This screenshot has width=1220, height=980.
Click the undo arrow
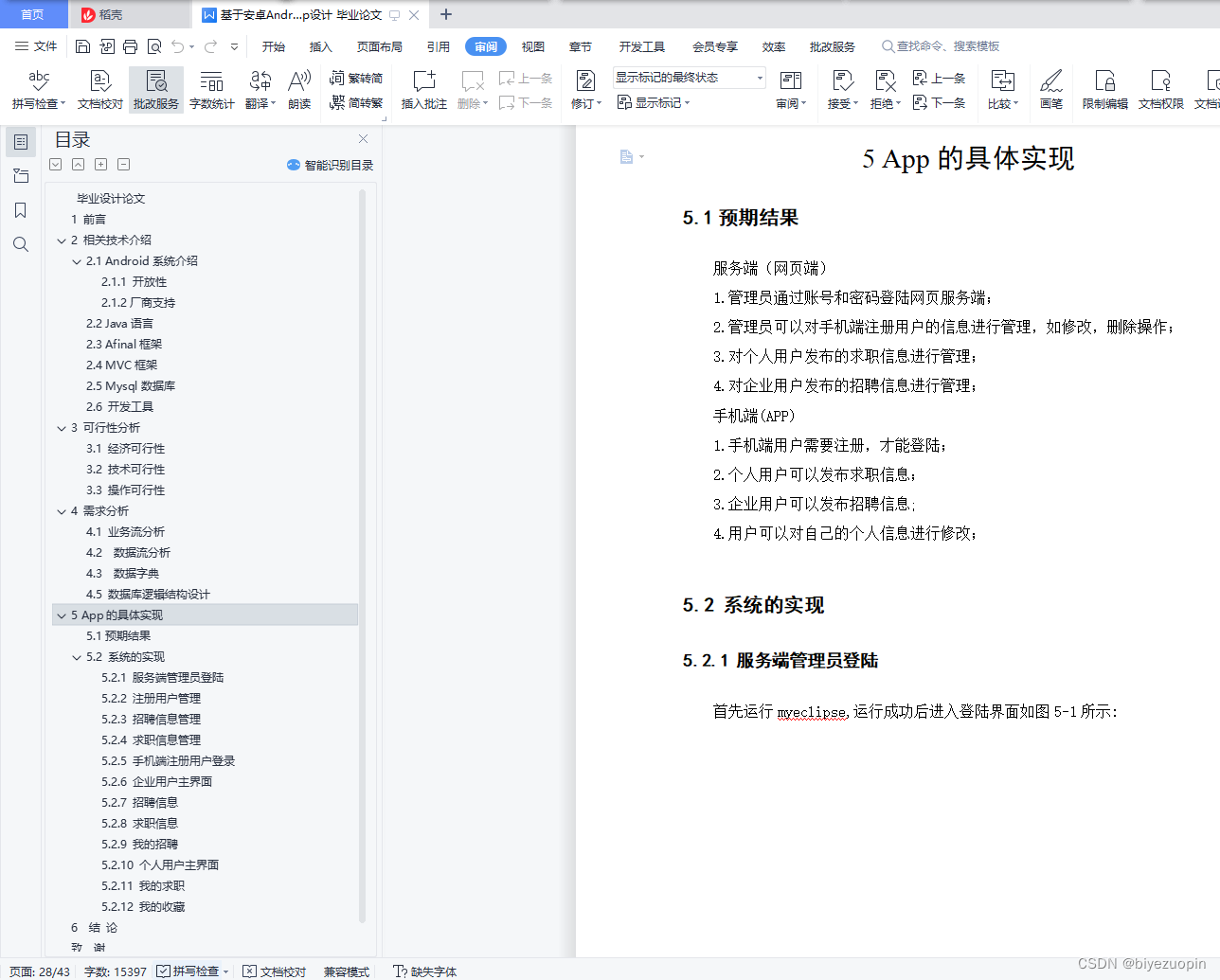178,46
